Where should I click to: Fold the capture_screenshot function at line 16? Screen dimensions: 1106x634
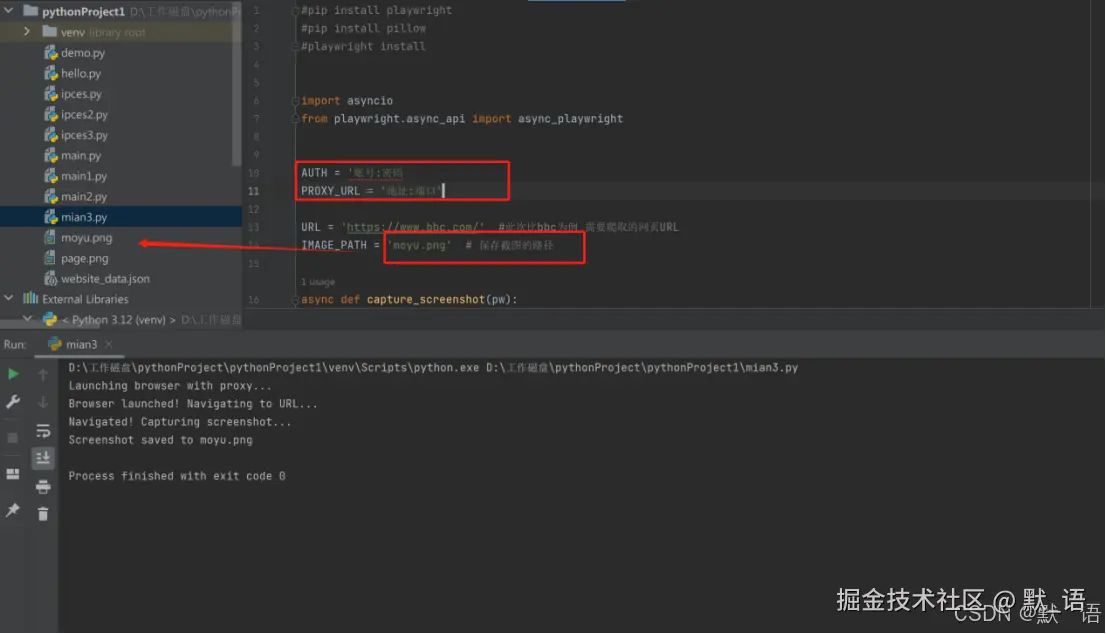pyautogui.click(x=296, y=300)
